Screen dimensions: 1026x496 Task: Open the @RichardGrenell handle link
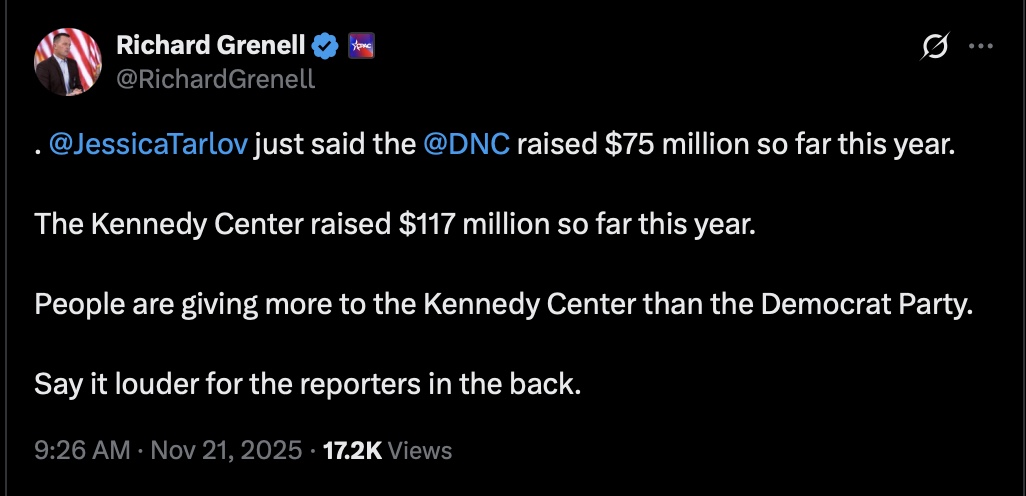pos(216,78)
